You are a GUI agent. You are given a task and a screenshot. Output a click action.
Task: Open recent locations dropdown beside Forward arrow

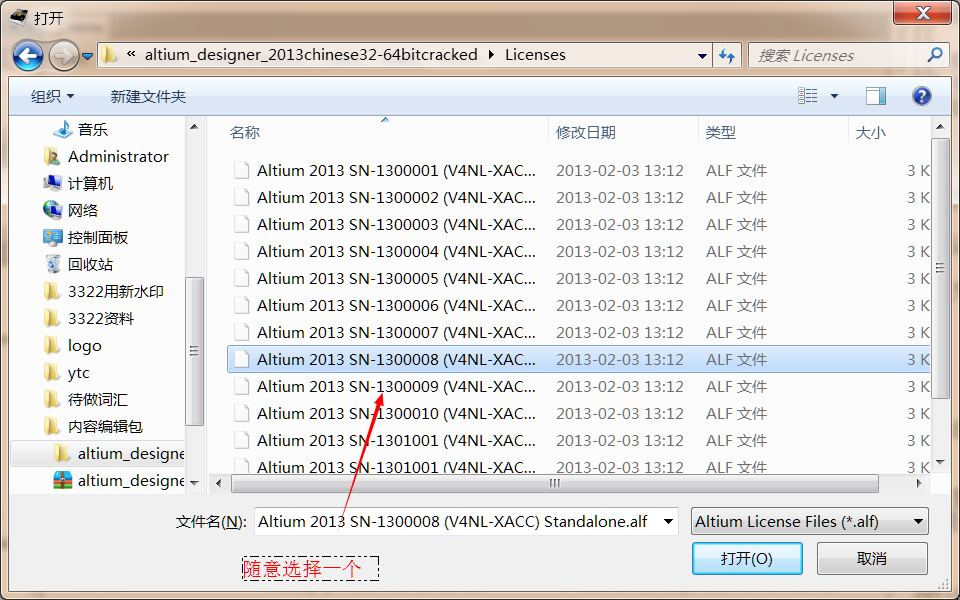88,56
